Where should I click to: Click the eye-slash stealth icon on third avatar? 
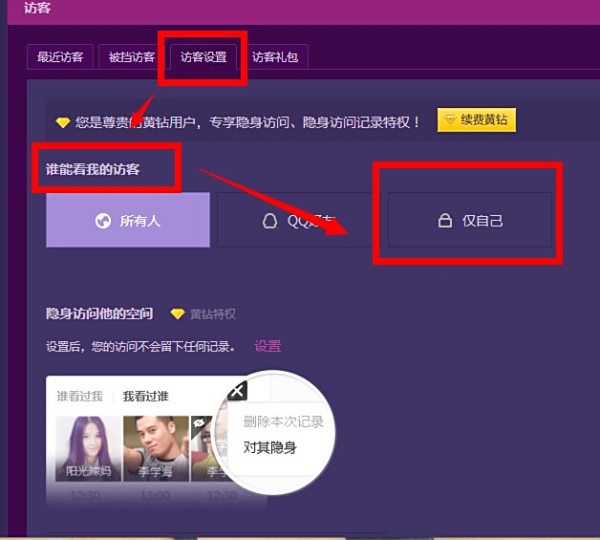point(199,424)
